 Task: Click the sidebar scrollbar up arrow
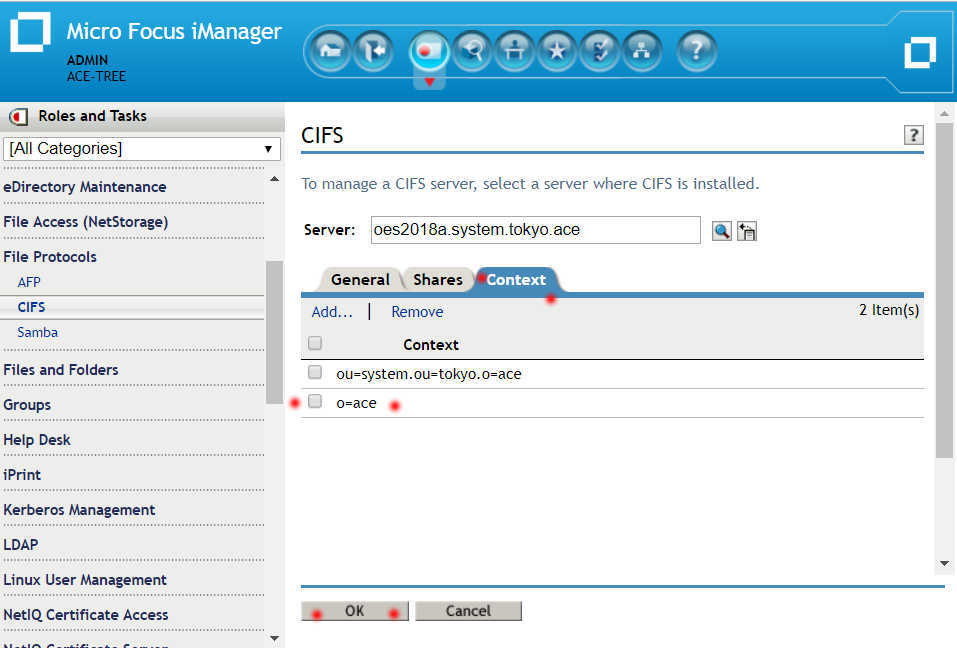(275, 179)
